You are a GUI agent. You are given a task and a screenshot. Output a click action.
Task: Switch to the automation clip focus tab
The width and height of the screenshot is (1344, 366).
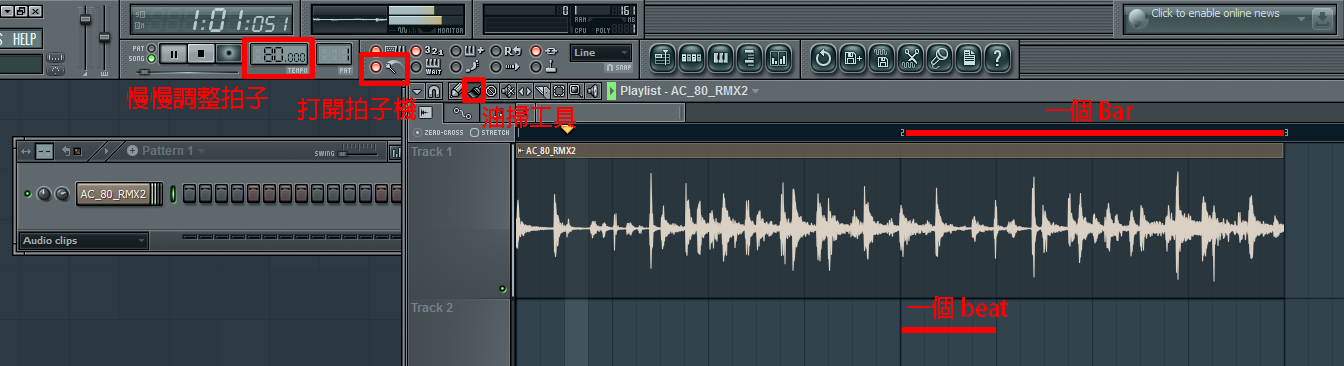pyautogui.click(x=462, y=113)
